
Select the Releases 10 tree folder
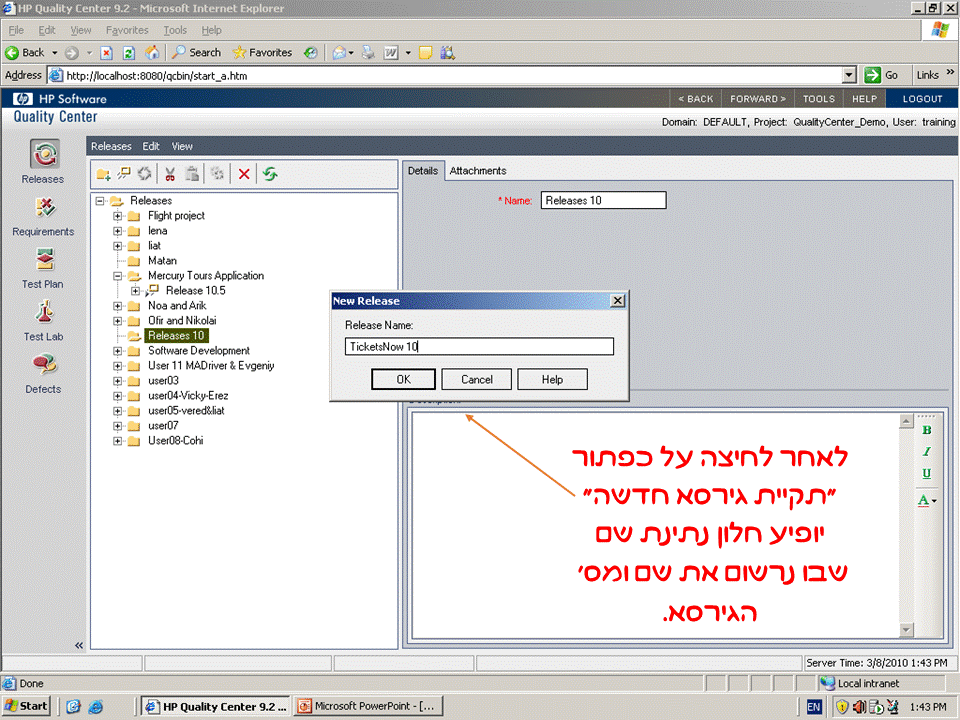176,336
